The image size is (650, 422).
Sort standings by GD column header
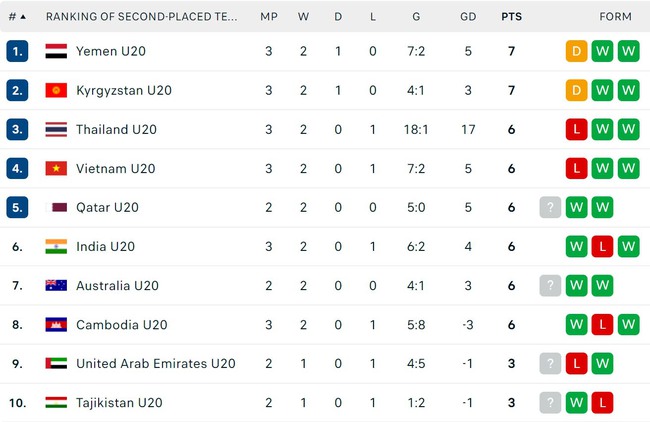tap(468, 17)
